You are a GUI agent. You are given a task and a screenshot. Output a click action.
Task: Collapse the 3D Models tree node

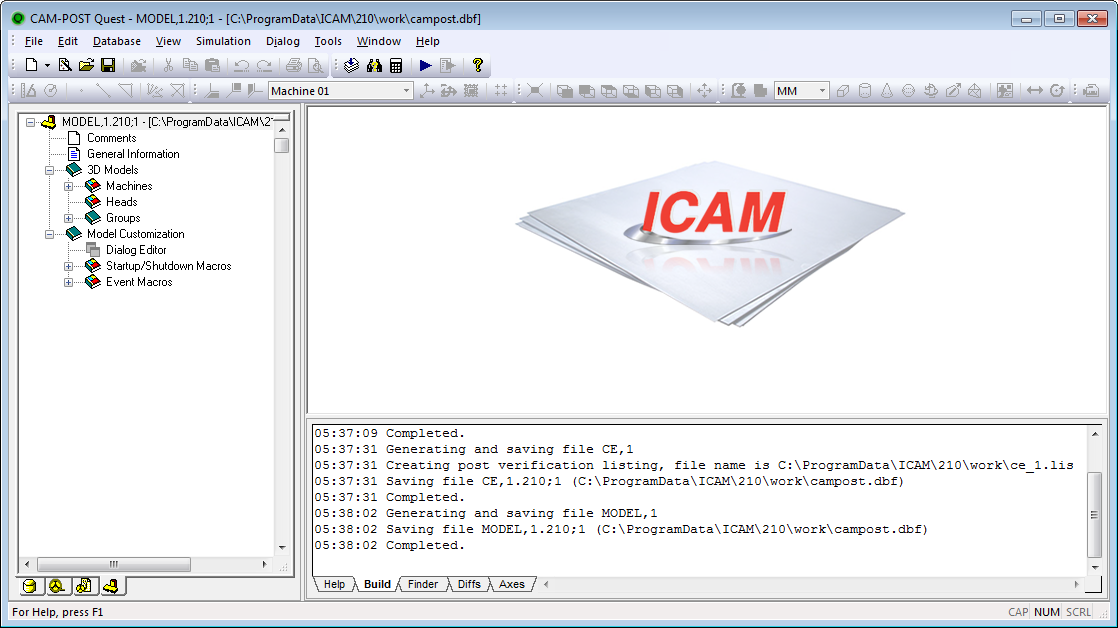click(49, 170)
